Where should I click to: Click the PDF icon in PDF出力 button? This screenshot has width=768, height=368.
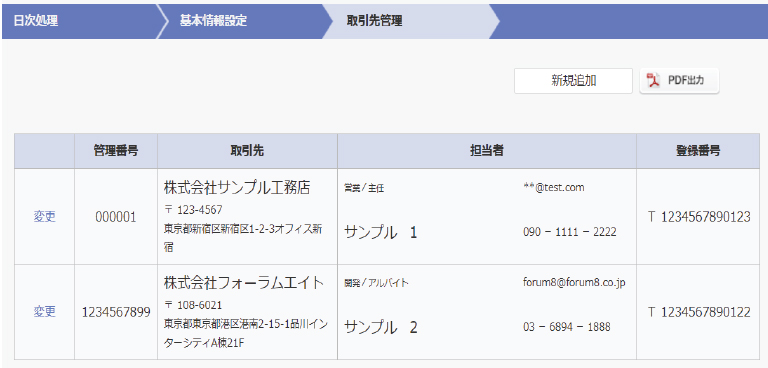coord(654,81)
